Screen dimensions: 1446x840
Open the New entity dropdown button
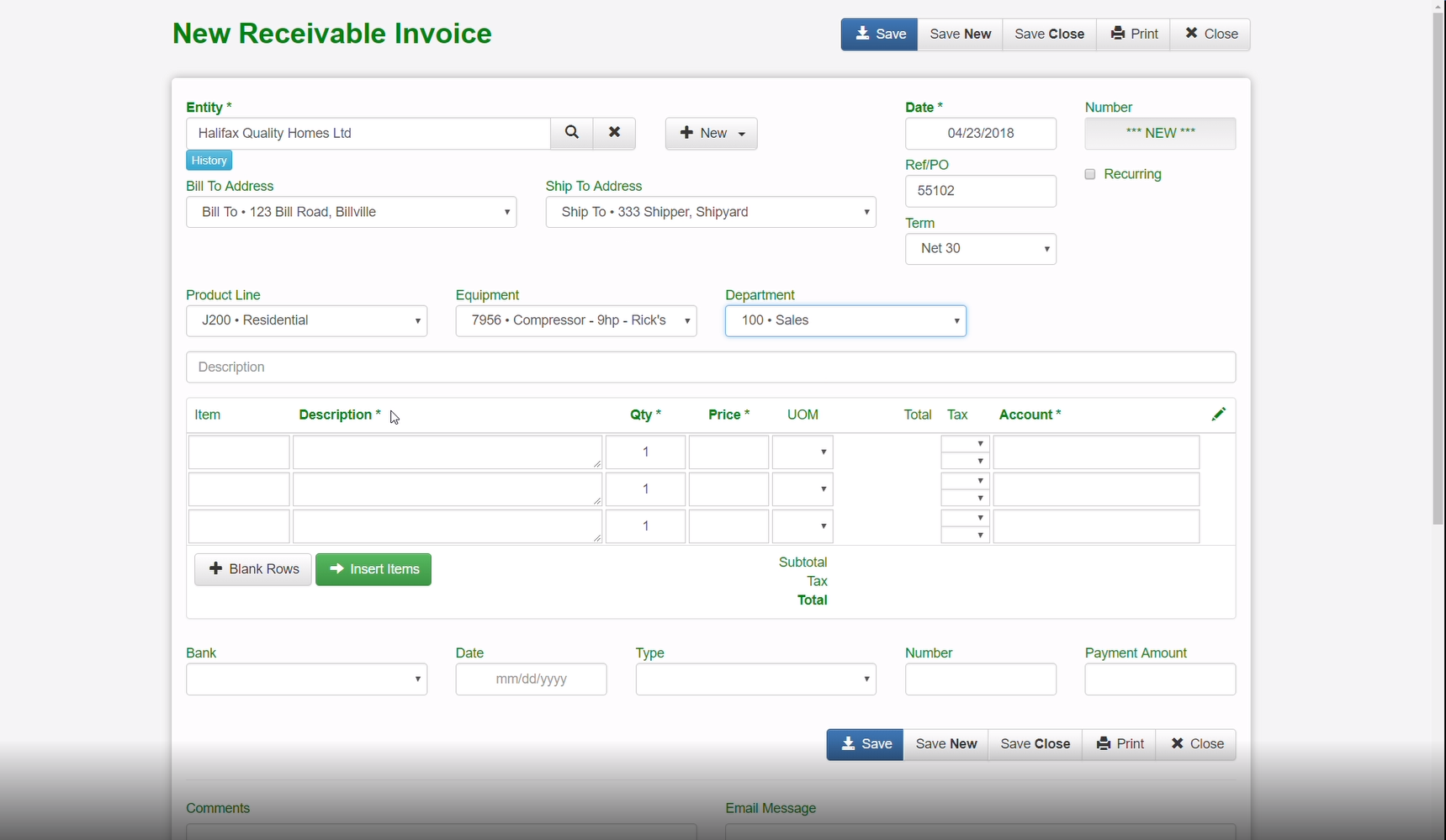(x=712, y=133)
